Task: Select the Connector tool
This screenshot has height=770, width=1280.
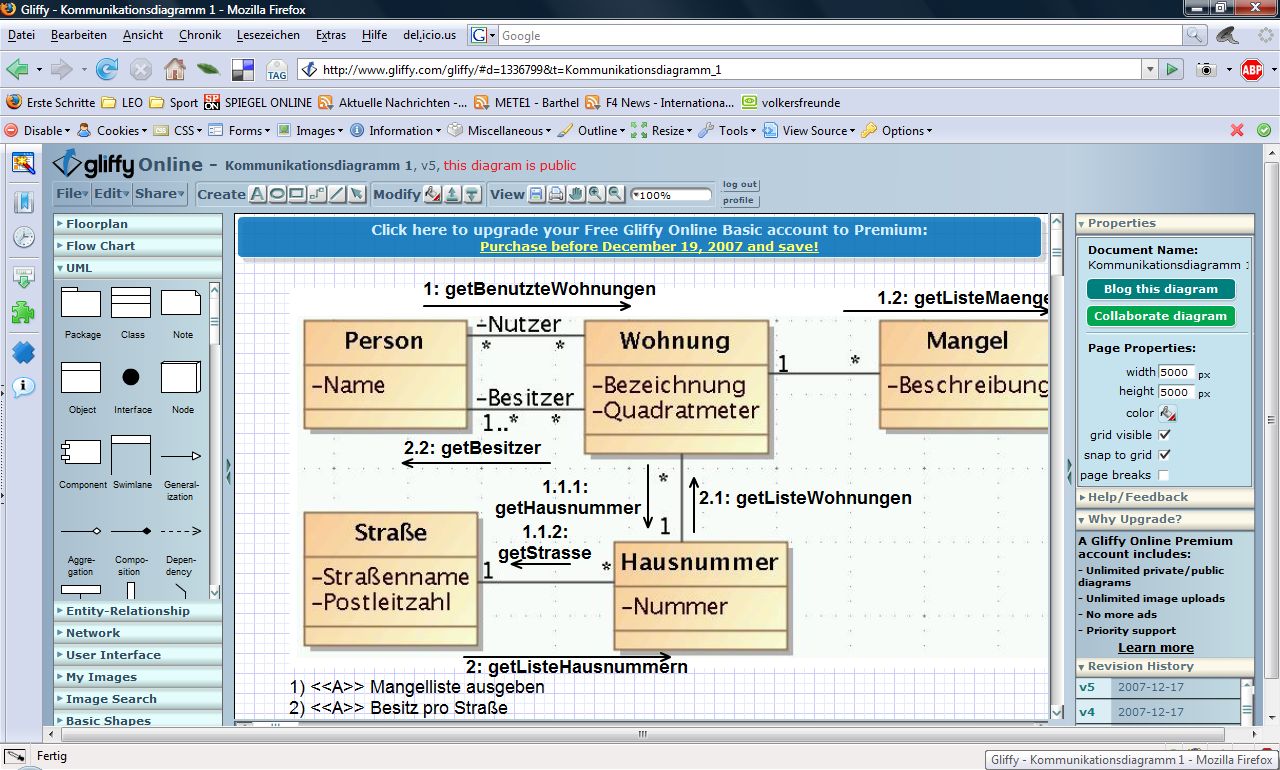Action: pyautogui.click(x=317, y=194)
